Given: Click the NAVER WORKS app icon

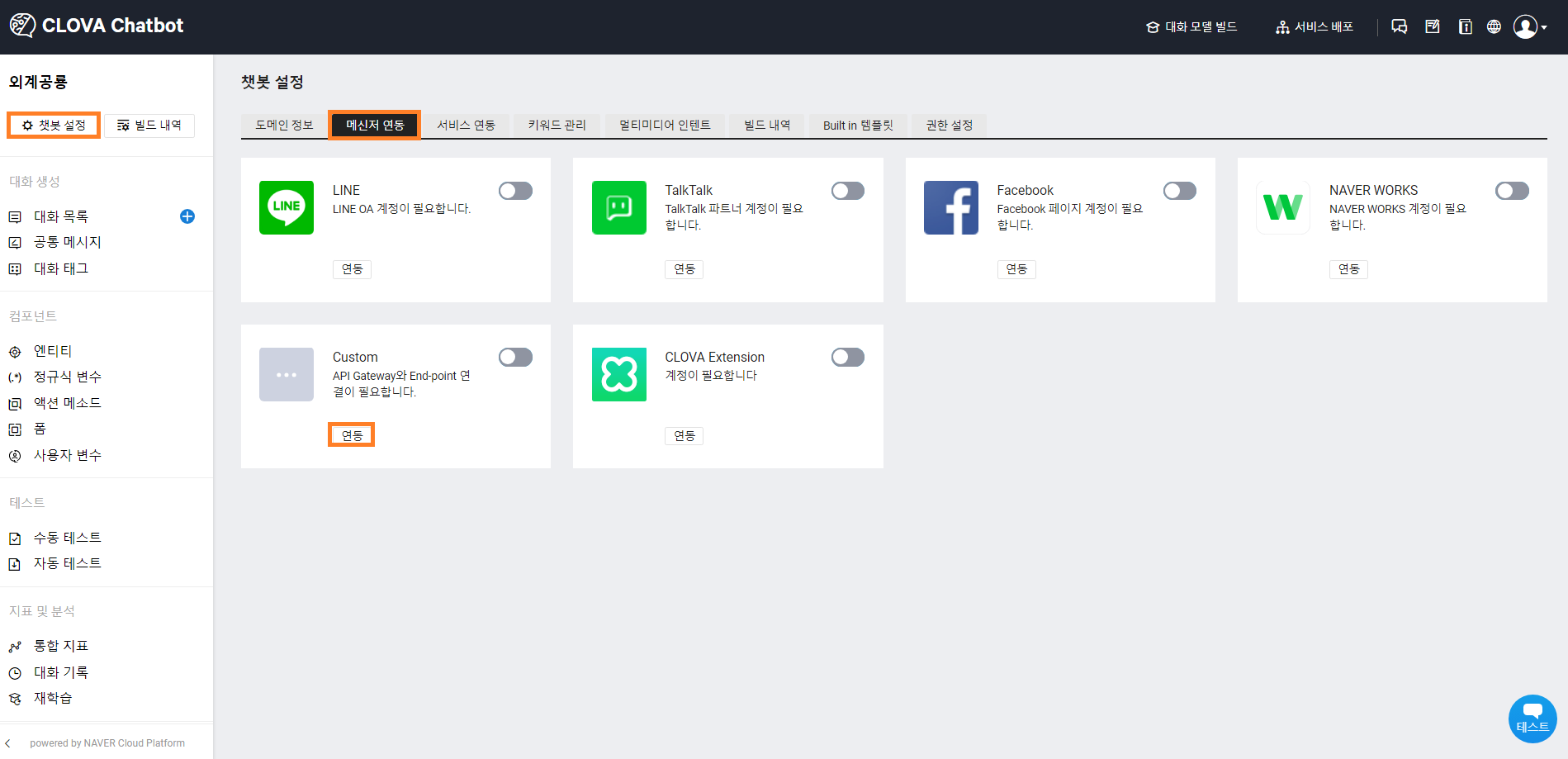Looking at the screenshot, I should tap(1283, 207).
